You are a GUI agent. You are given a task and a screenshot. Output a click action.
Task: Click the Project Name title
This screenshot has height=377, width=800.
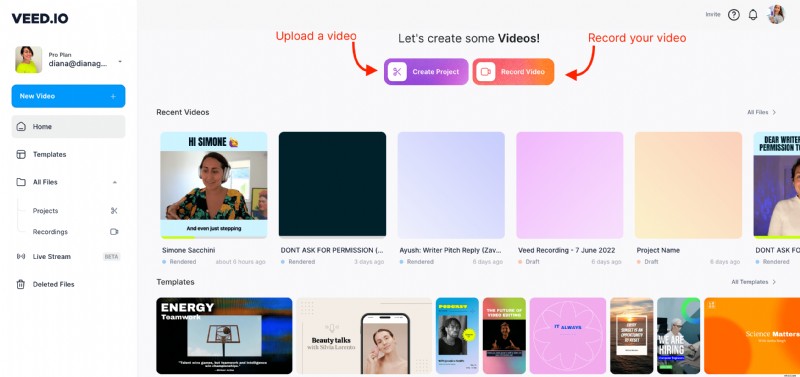pos(658,250)
